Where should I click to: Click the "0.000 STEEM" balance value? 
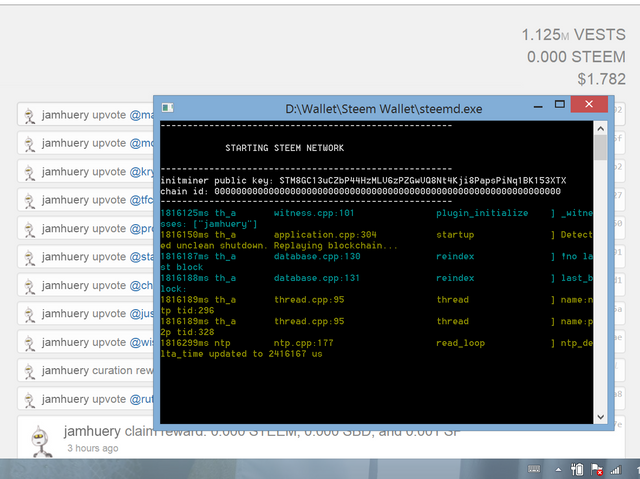pos(576,57)
